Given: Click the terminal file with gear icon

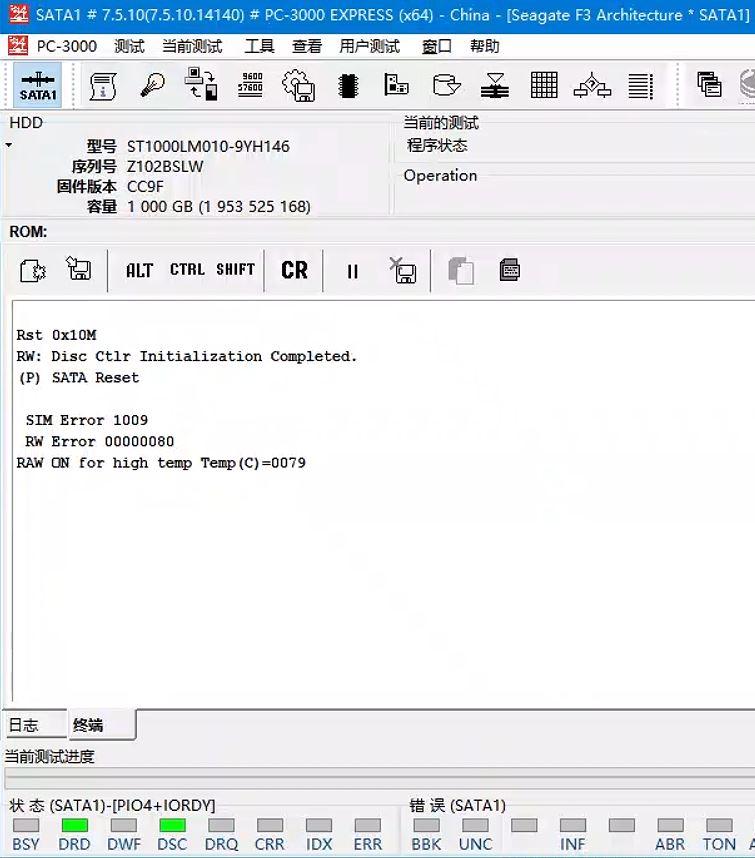Looking at the screenshot, I should click(33, 270).
